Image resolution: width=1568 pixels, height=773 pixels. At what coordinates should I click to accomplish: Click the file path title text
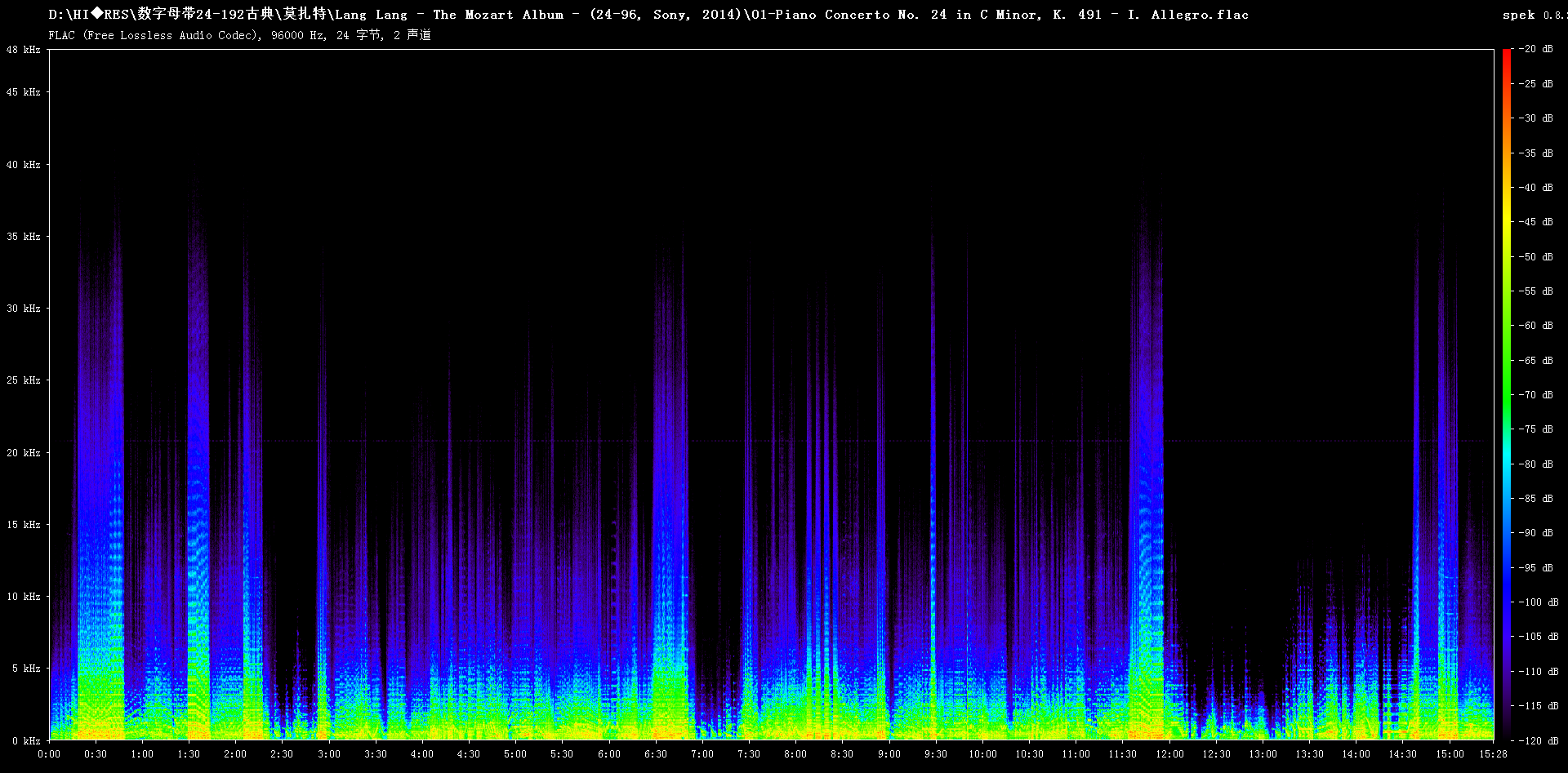(x=648, y=15)
